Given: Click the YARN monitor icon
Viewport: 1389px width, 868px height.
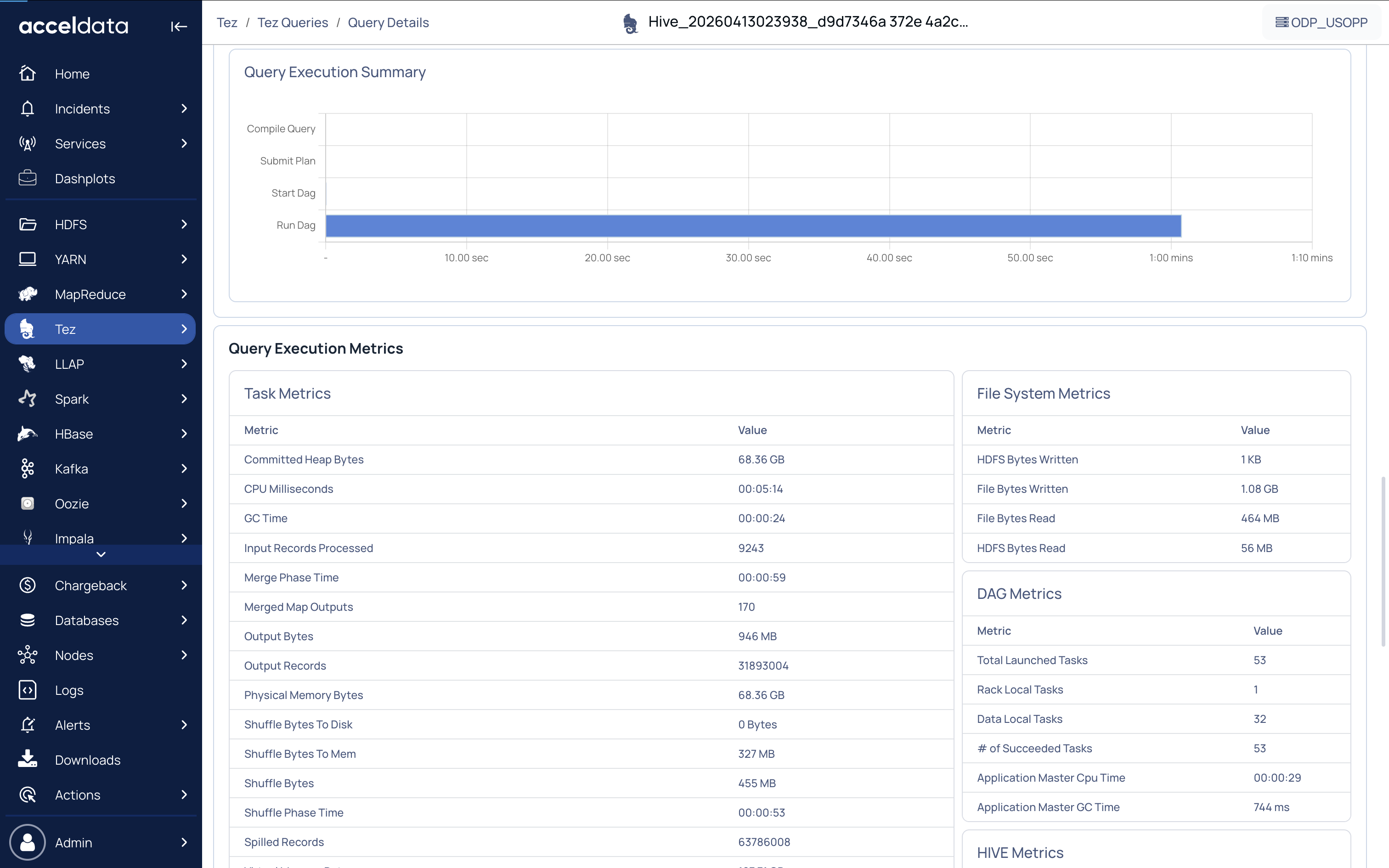Looking at the screenshot, I should click(28, 259).
